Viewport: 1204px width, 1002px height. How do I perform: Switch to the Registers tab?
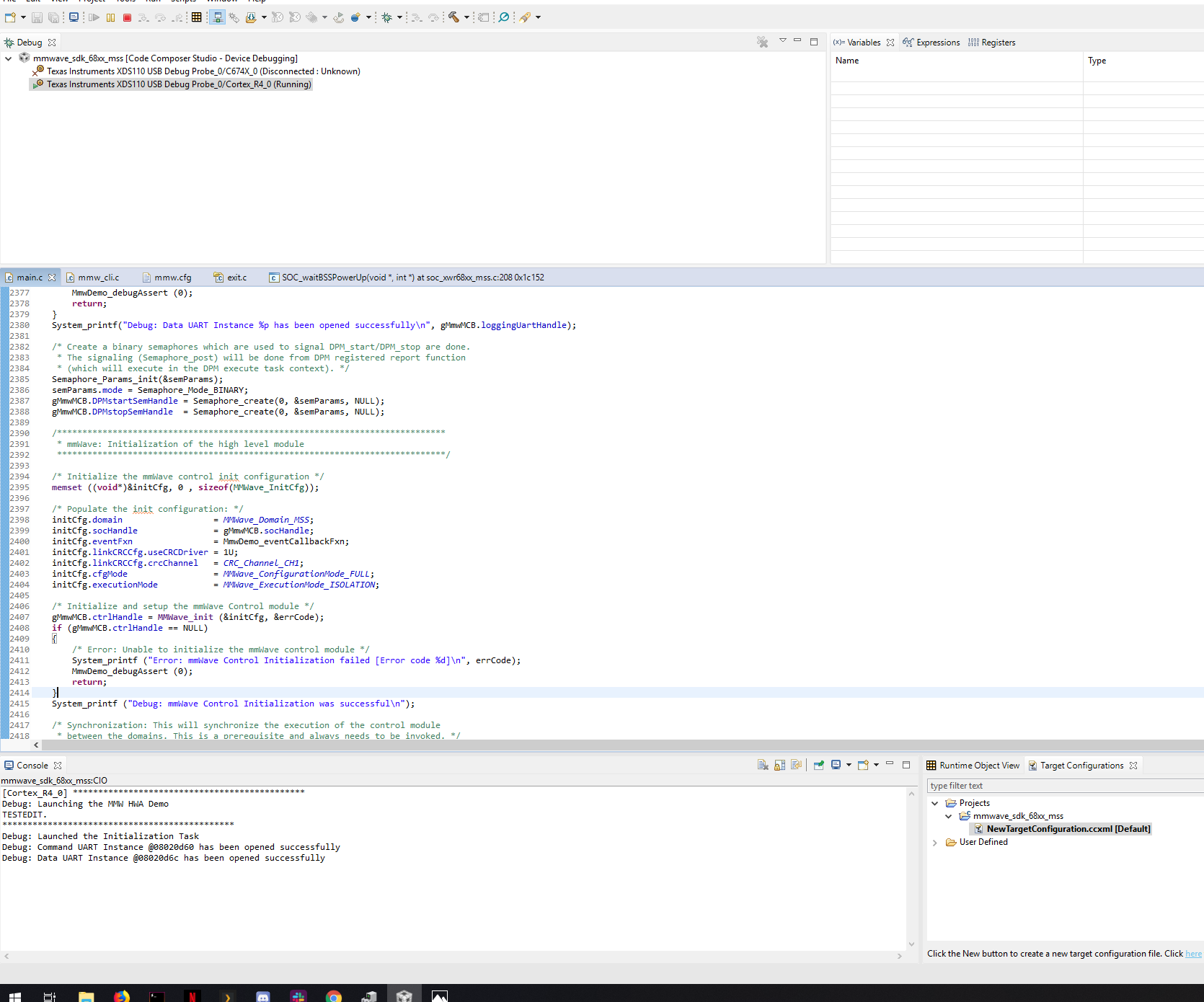point(991,43)
